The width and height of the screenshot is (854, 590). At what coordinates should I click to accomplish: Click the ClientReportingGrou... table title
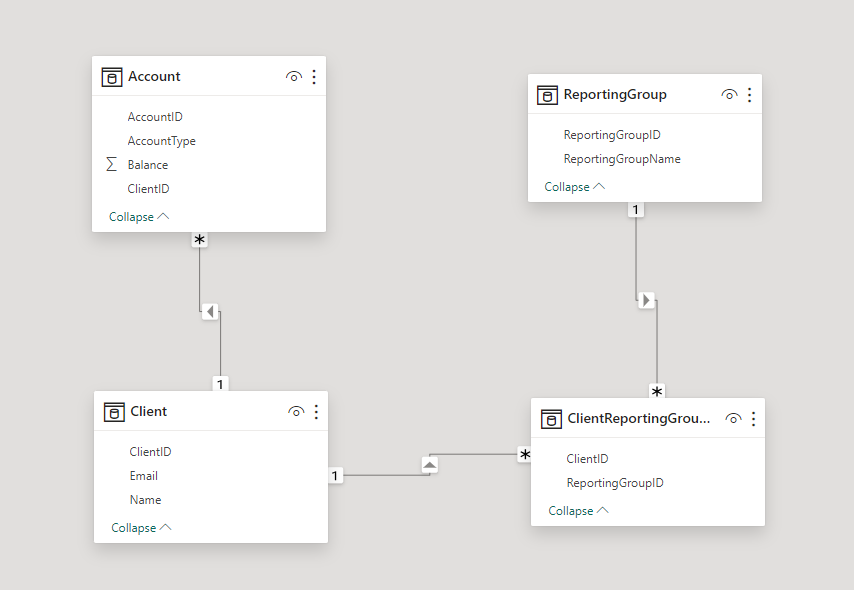click(639, 418)
